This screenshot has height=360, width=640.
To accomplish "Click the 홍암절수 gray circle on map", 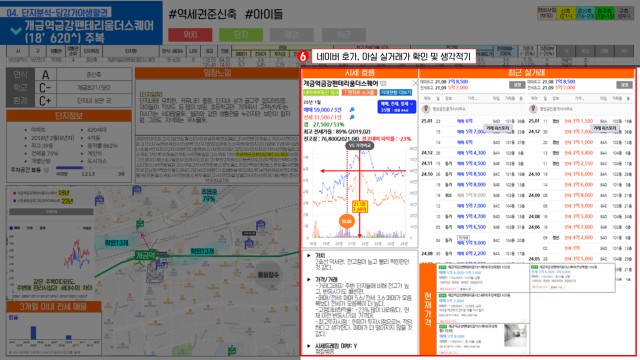I will tap(268, 275).
